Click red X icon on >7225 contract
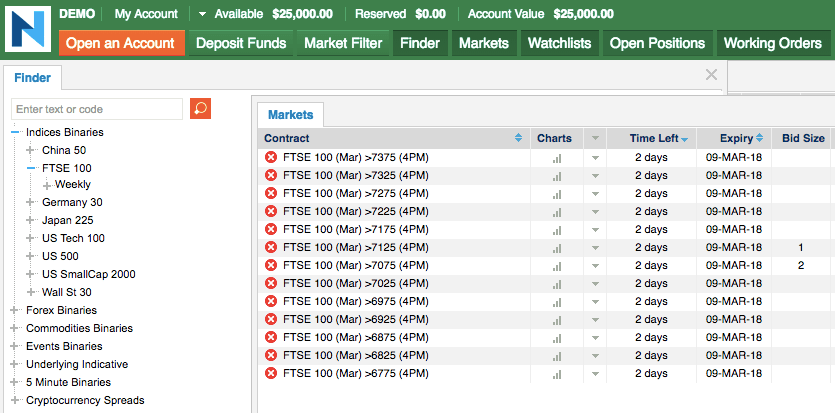The height and width of the screenshot is (413, 835). pos(271,211)
